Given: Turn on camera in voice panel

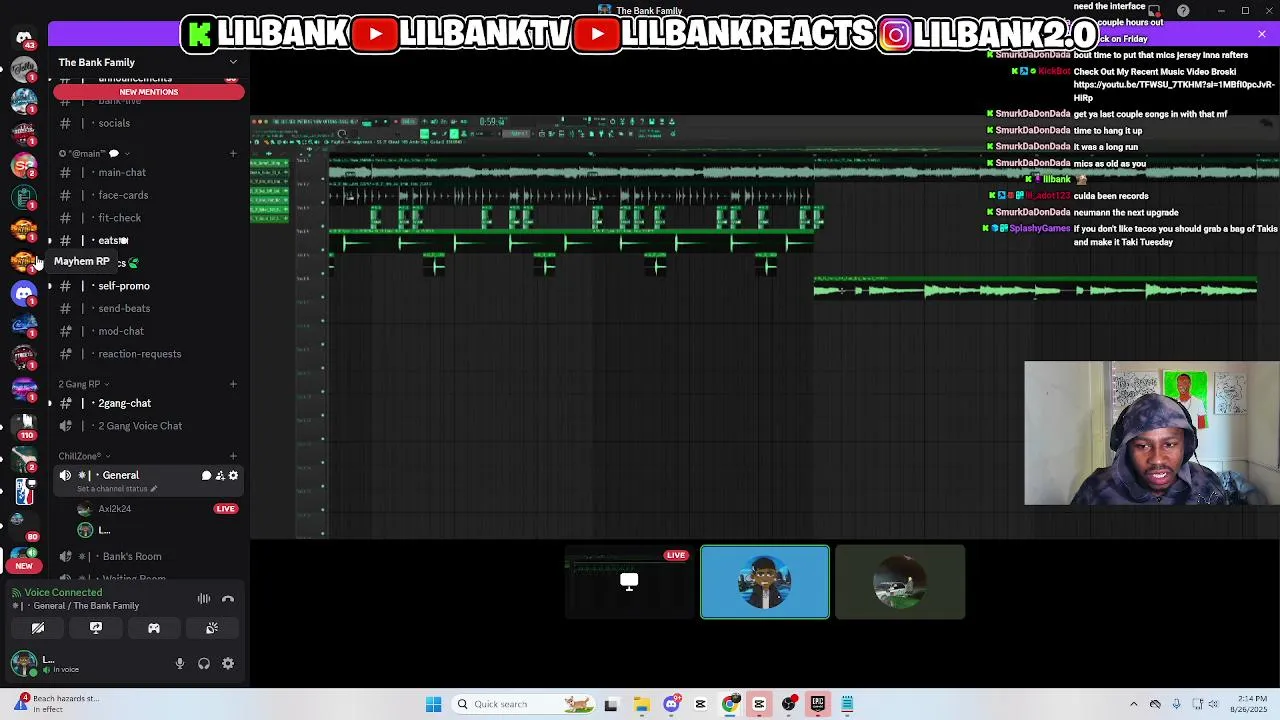Looking at the screenshot, I should pyautogui.click(x=38, y=628).
